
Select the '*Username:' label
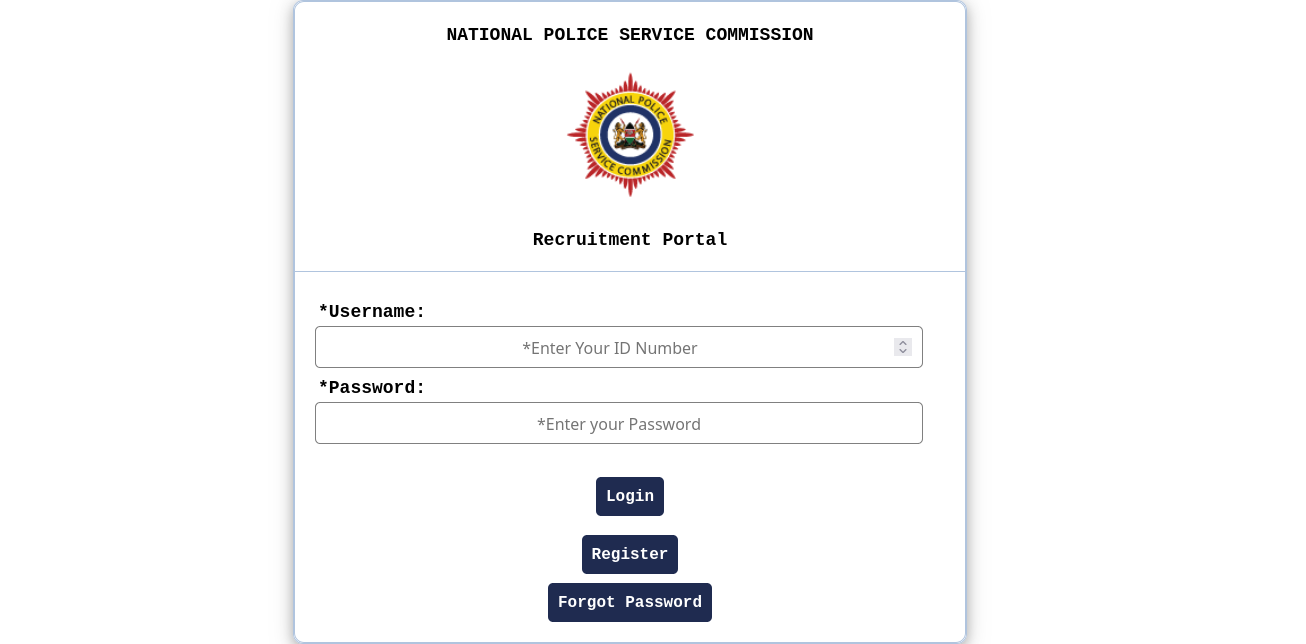pyautogui.click(x=372, y=311)
